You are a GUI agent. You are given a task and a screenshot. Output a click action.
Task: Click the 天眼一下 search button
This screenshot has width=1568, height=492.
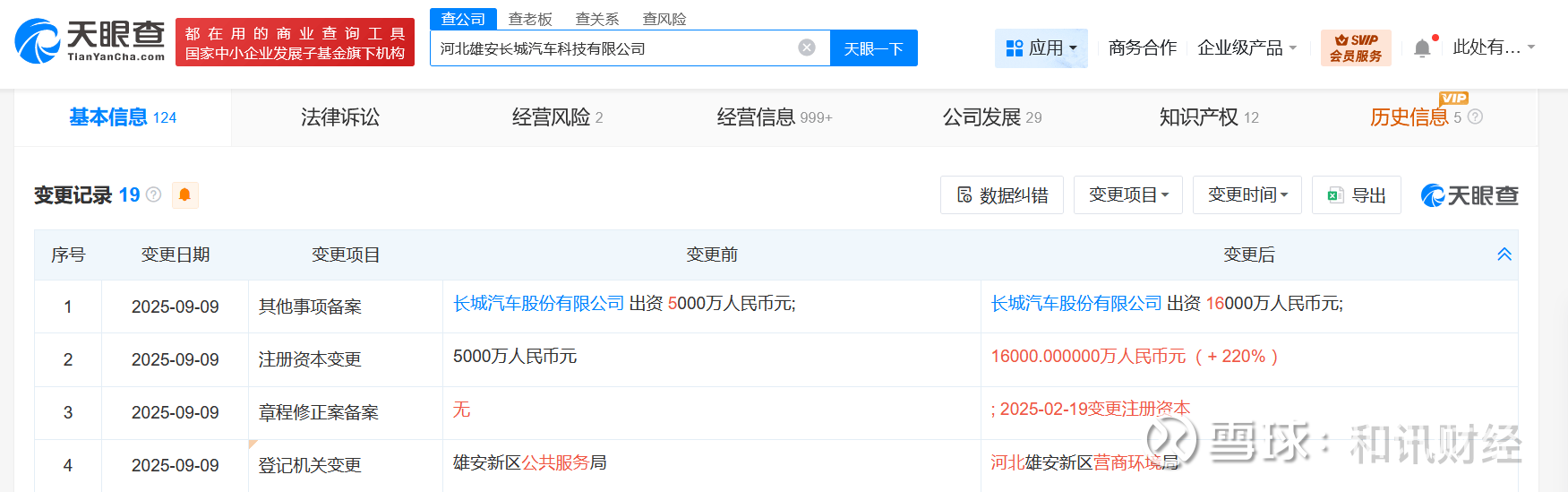pos(874,48)
